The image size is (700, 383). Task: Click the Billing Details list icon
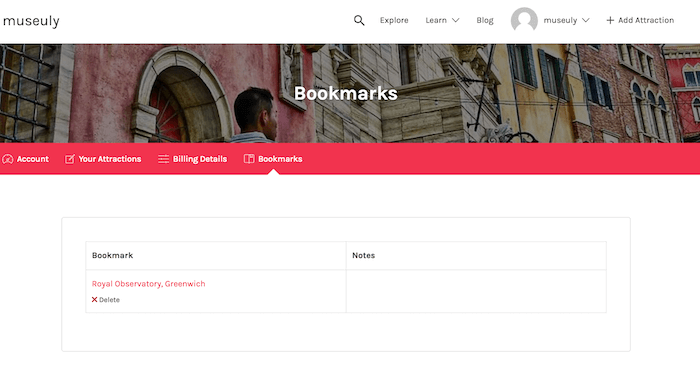163,159
